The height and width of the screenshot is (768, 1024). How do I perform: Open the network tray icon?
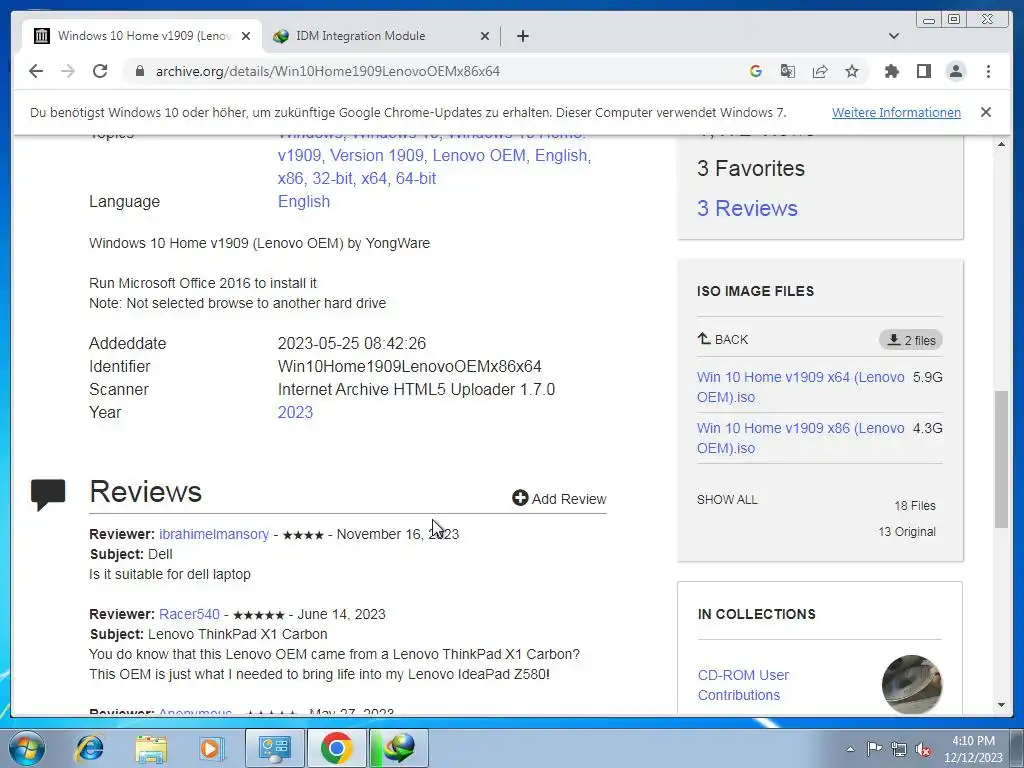899,749
